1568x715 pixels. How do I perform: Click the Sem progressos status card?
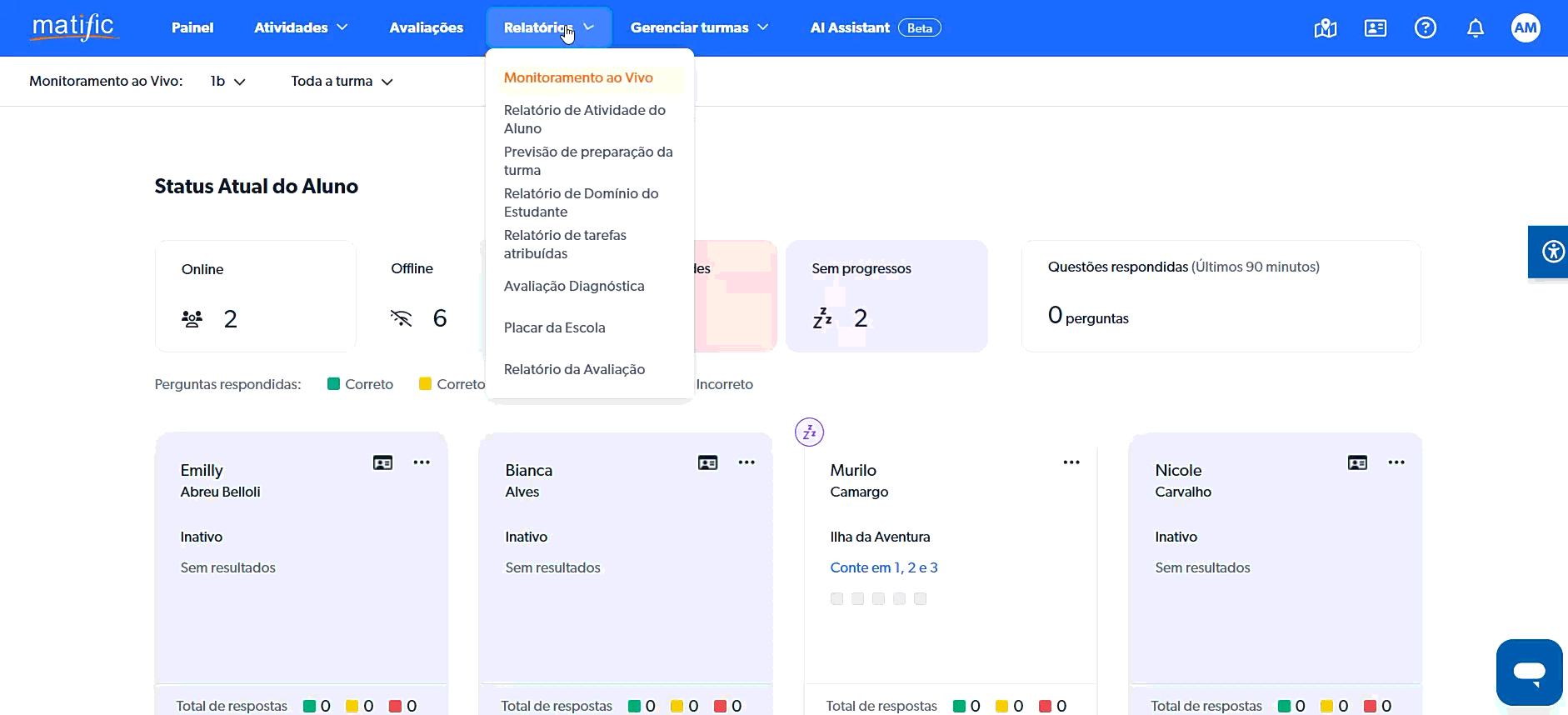coord(886,296)
